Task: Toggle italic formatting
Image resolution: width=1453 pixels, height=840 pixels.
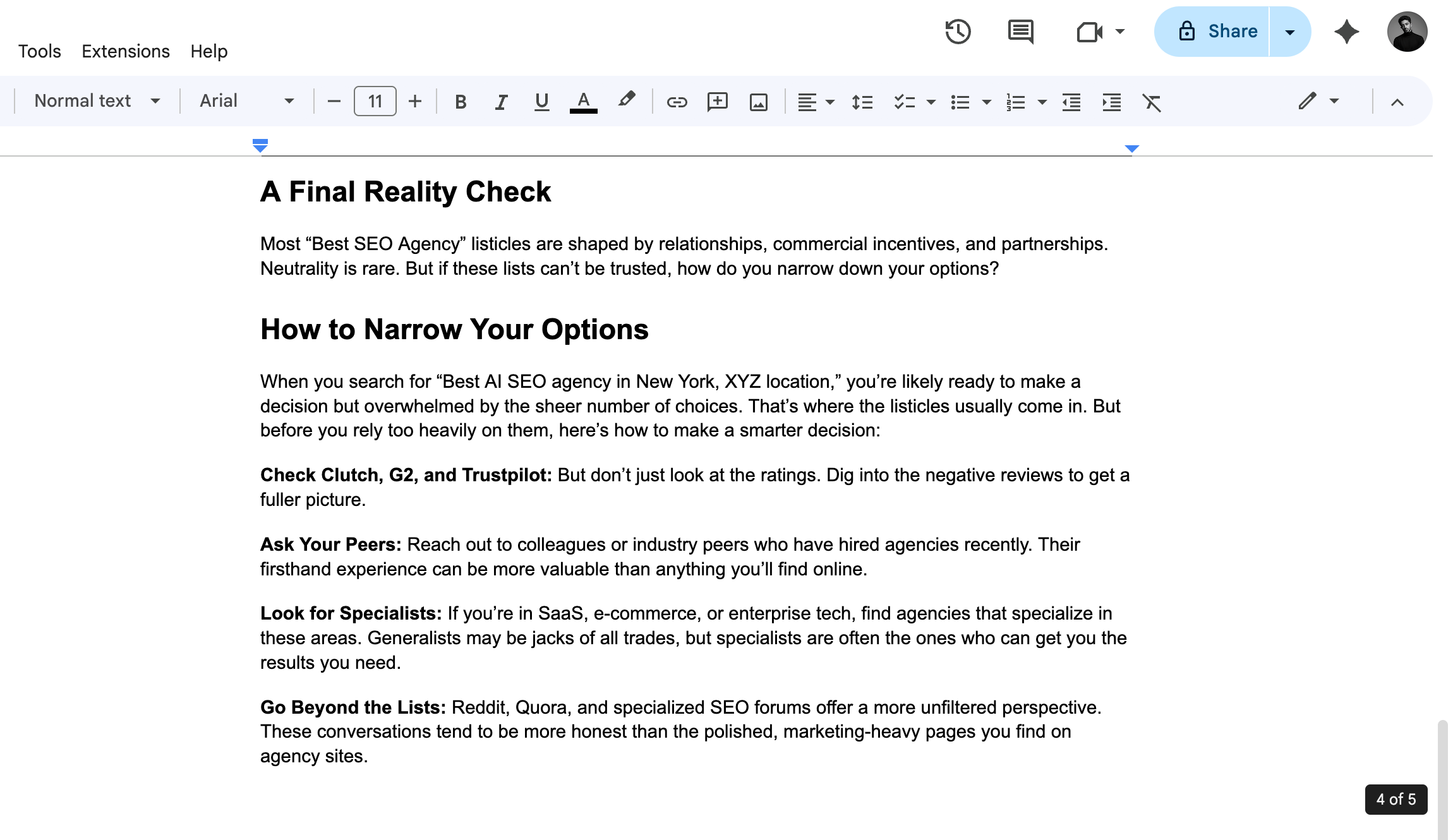Action: [501, 102]
